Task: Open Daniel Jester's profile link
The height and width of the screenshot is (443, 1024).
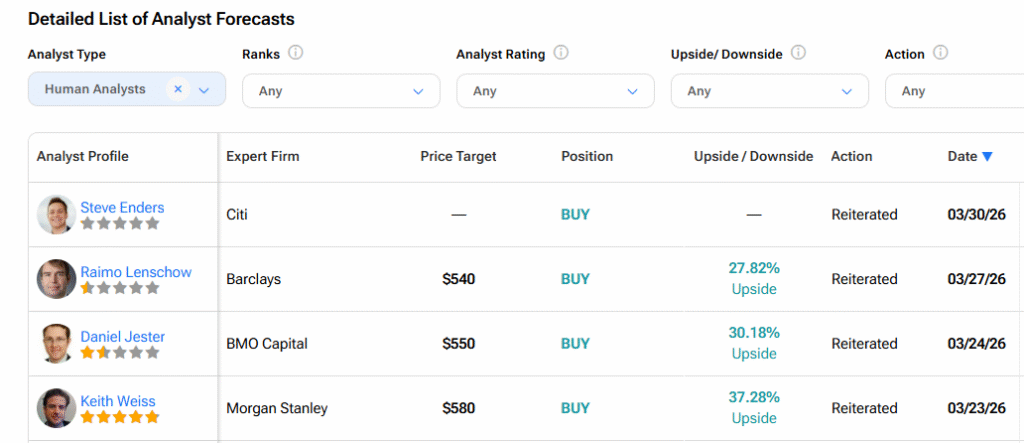Action: (123, 337)
